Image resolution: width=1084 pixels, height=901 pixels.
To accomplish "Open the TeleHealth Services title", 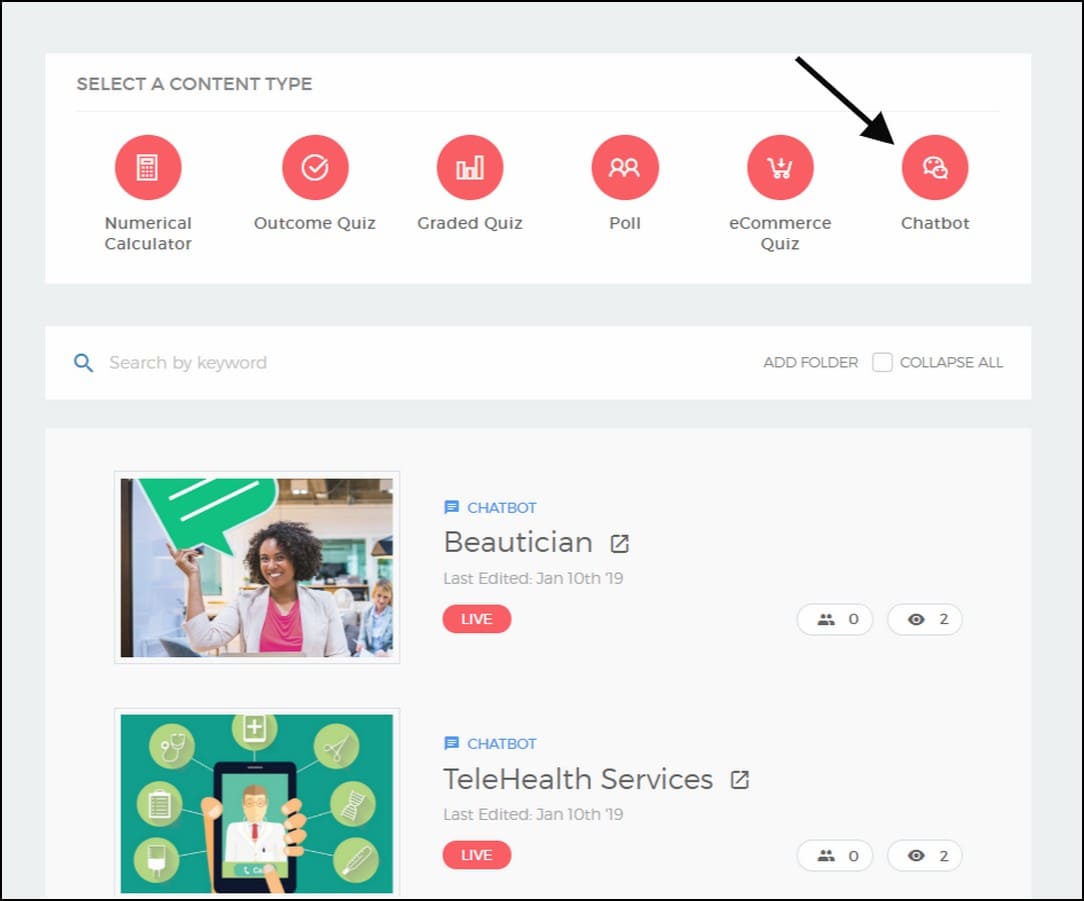I will point(578,779).
